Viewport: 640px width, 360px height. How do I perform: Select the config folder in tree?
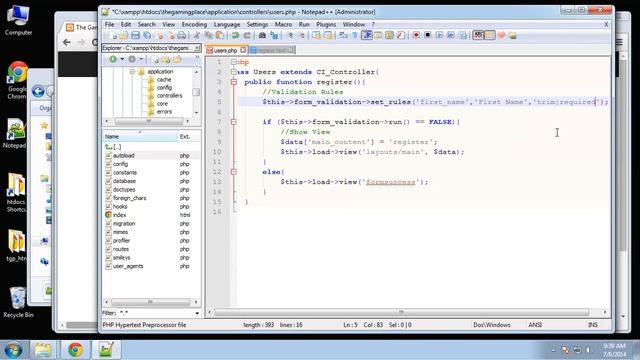point(164,88)
